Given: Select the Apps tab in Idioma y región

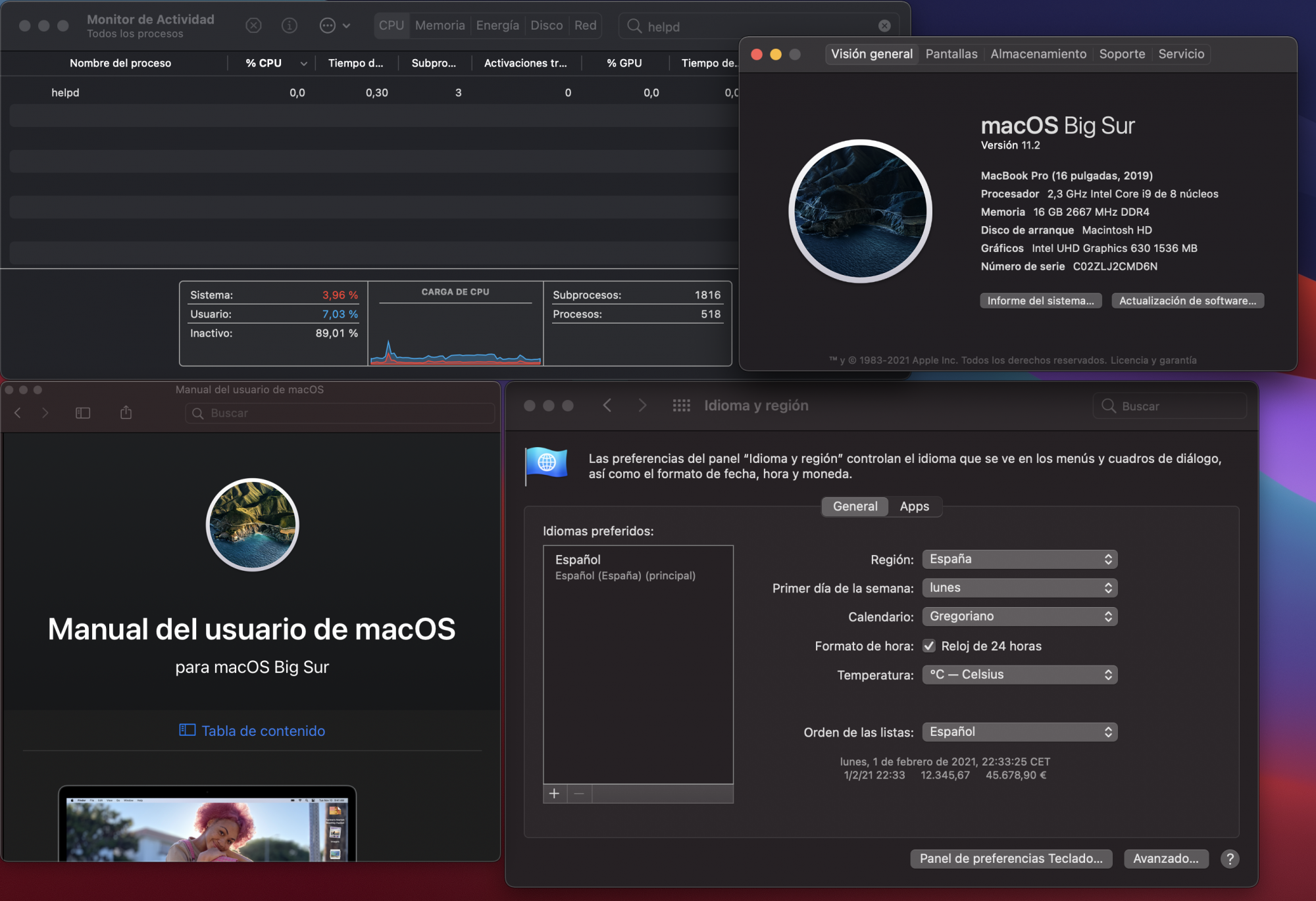Looking at the screenshot, I should click(x=915, y=506).
